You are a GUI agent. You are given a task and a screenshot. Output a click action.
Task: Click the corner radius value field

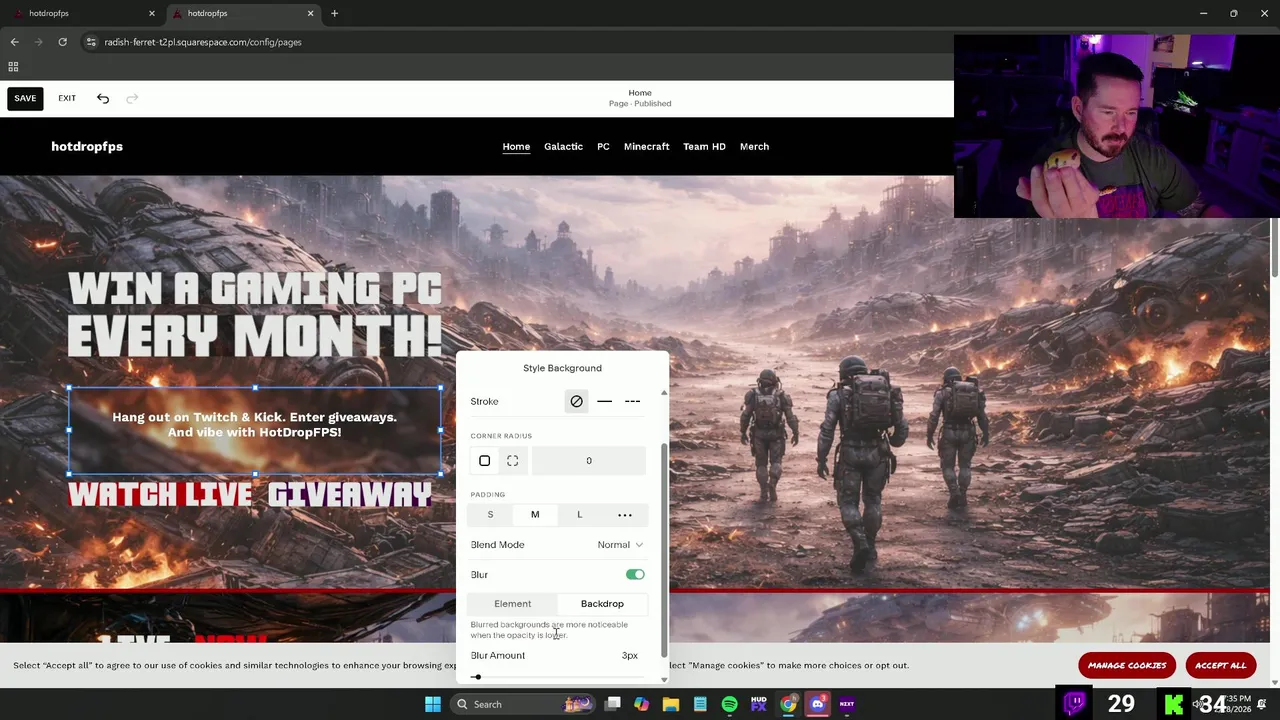pos(589,461)
